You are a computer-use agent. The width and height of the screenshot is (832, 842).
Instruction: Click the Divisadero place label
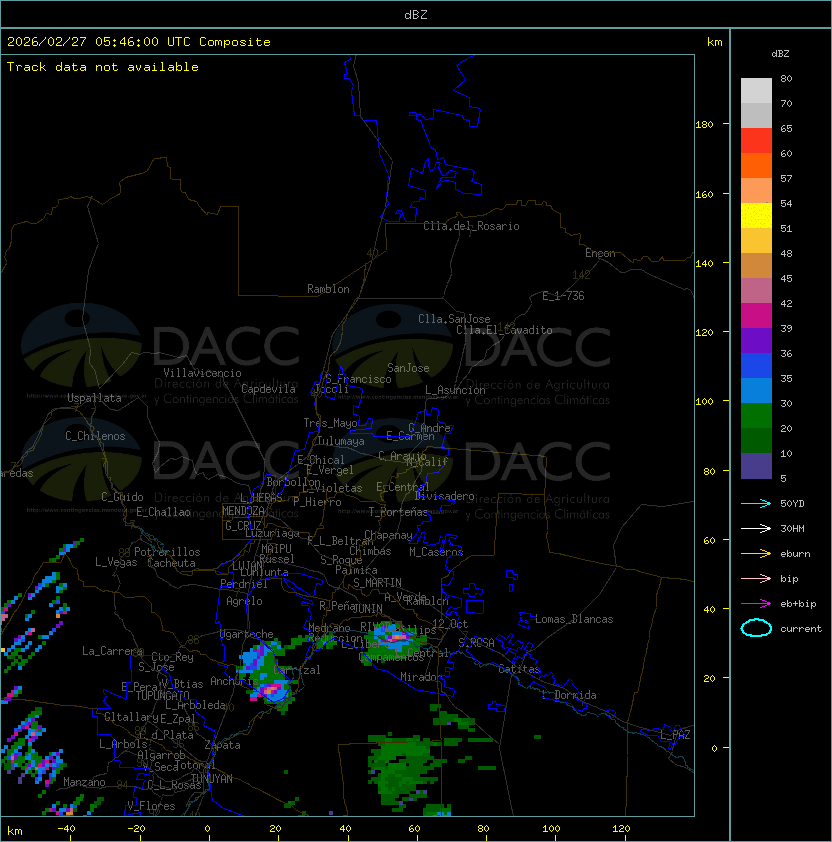445,496
